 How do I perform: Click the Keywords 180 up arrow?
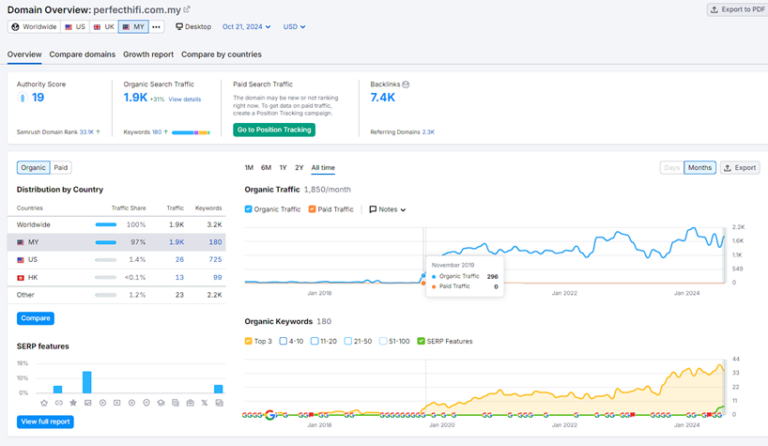click(x=166, y=132)
